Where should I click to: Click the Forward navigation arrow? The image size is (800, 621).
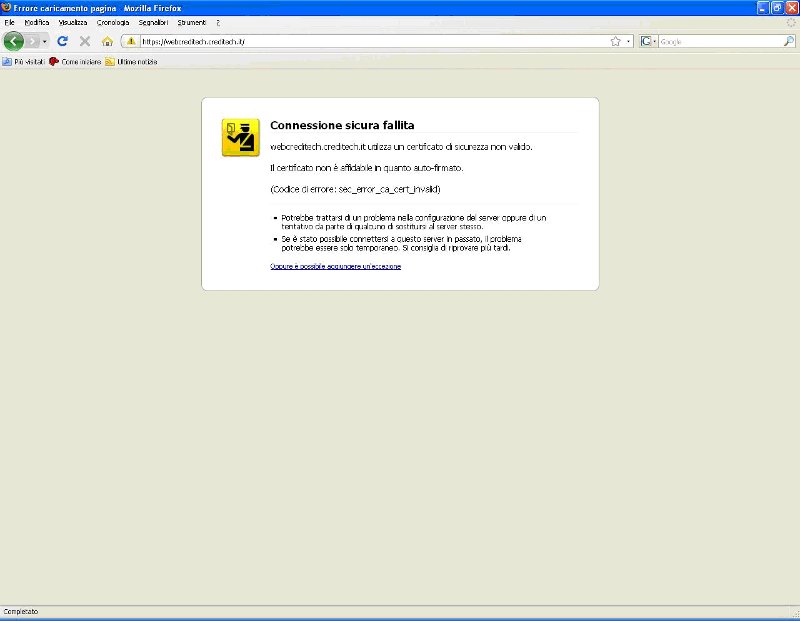coord(33,41)
